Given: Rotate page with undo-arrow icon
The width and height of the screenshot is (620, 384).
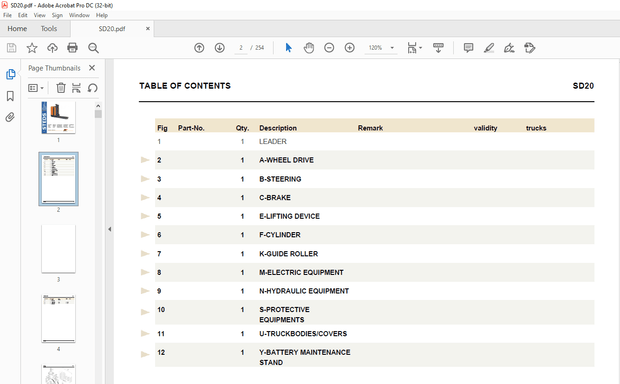Looking at the screenshot, I should 93,88.
